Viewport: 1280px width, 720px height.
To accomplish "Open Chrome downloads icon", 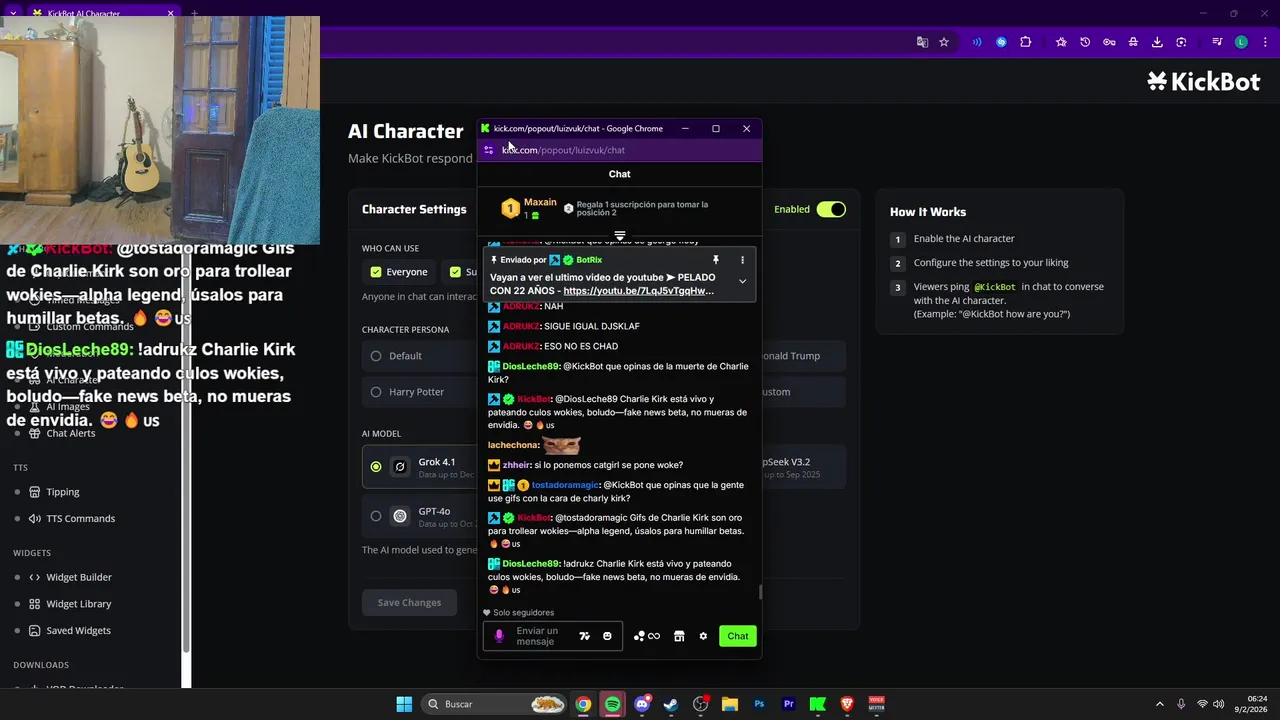I will point(1157,42).
